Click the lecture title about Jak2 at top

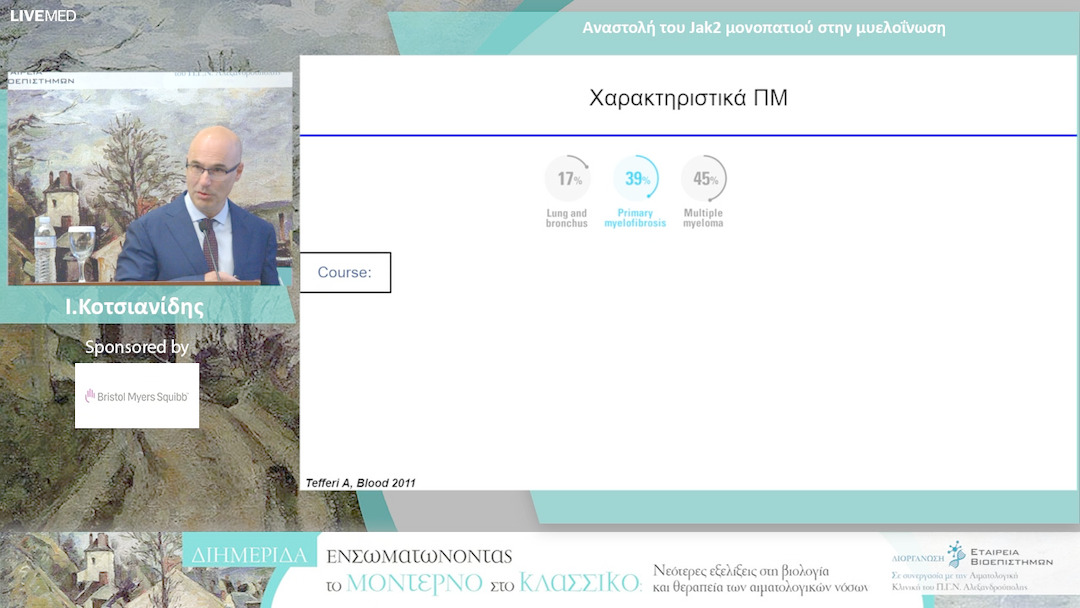764,28
